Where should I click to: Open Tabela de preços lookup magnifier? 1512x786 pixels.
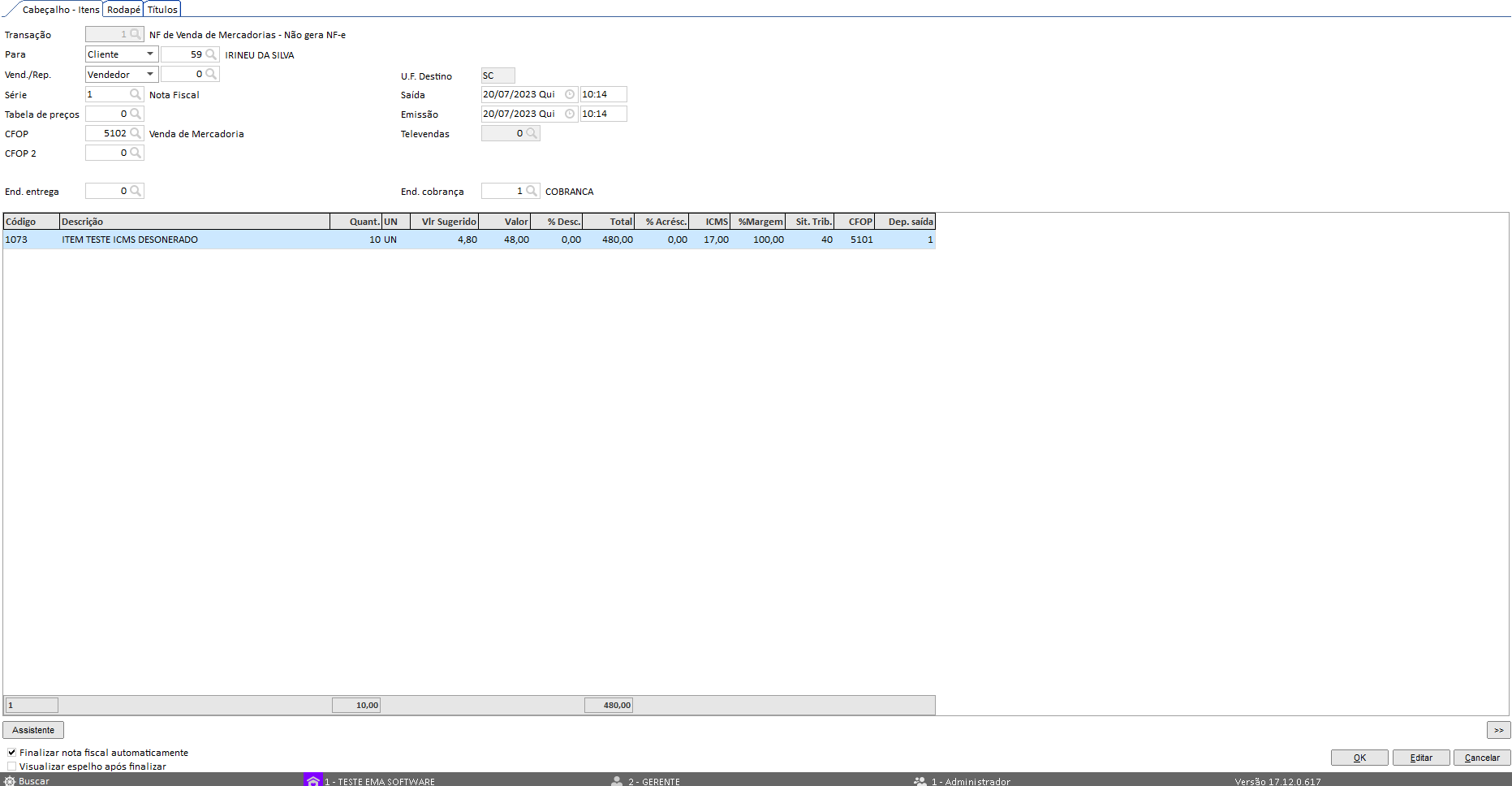136,114
